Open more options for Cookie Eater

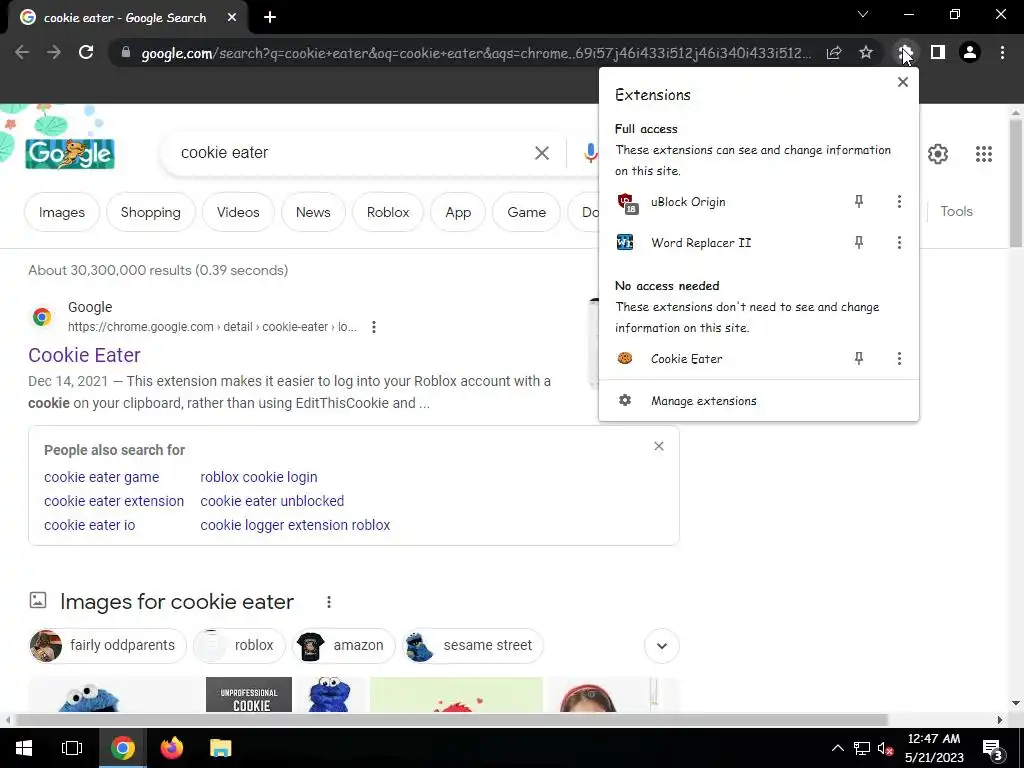[x=899, y=359]
